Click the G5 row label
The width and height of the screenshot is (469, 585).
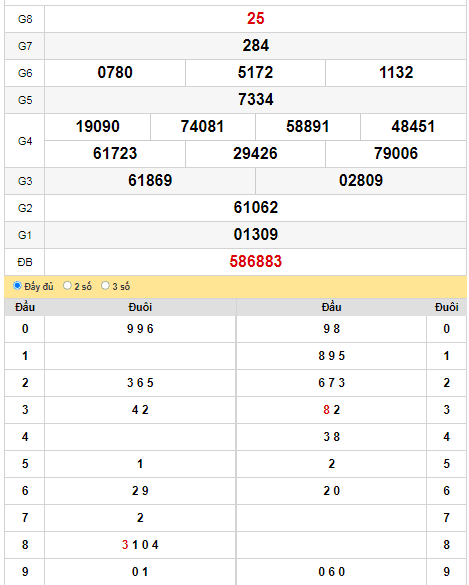click(25, 100)
